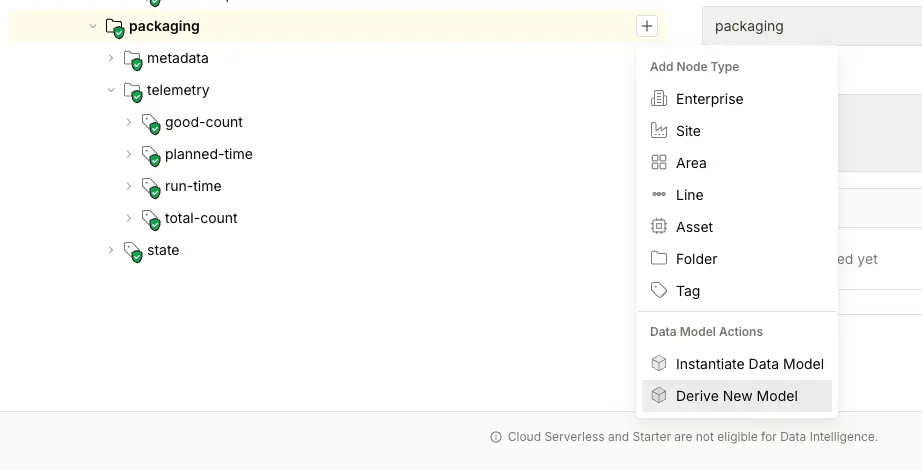This screenshot has width=922, height=470.
Task: Click the run-time tag icon
Action: [151, 188]
